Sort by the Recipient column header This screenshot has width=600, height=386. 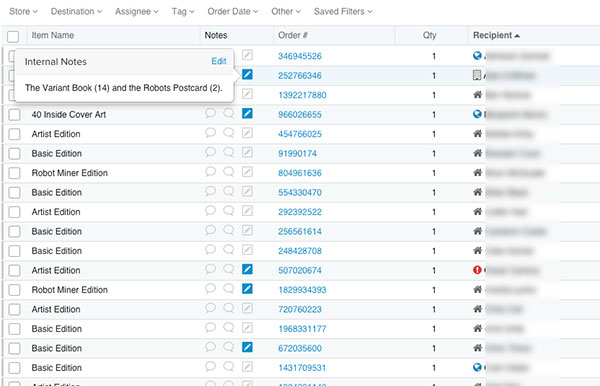[496, 35]
